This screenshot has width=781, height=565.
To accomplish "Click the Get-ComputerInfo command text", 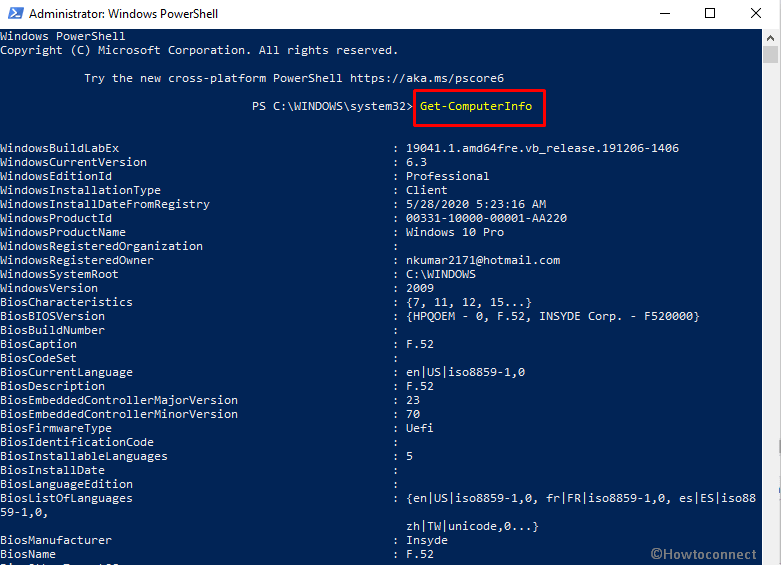I will 476,106.
